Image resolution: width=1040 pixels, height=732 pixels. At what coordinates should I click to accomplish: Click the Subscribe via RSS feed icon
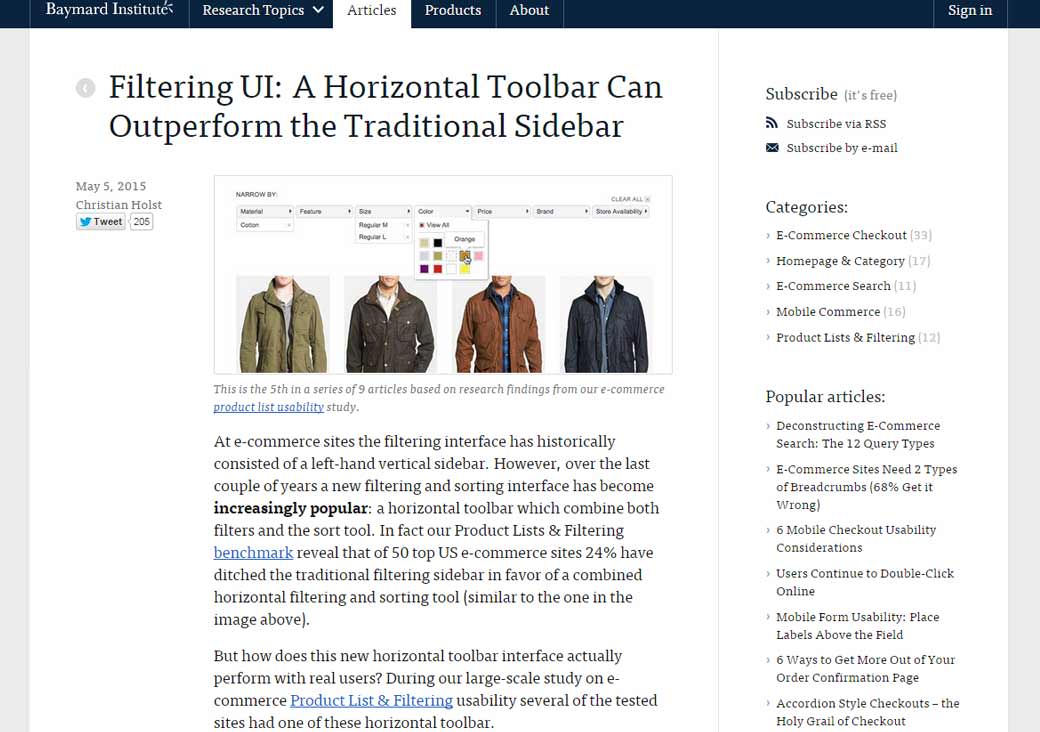[771, 123]
